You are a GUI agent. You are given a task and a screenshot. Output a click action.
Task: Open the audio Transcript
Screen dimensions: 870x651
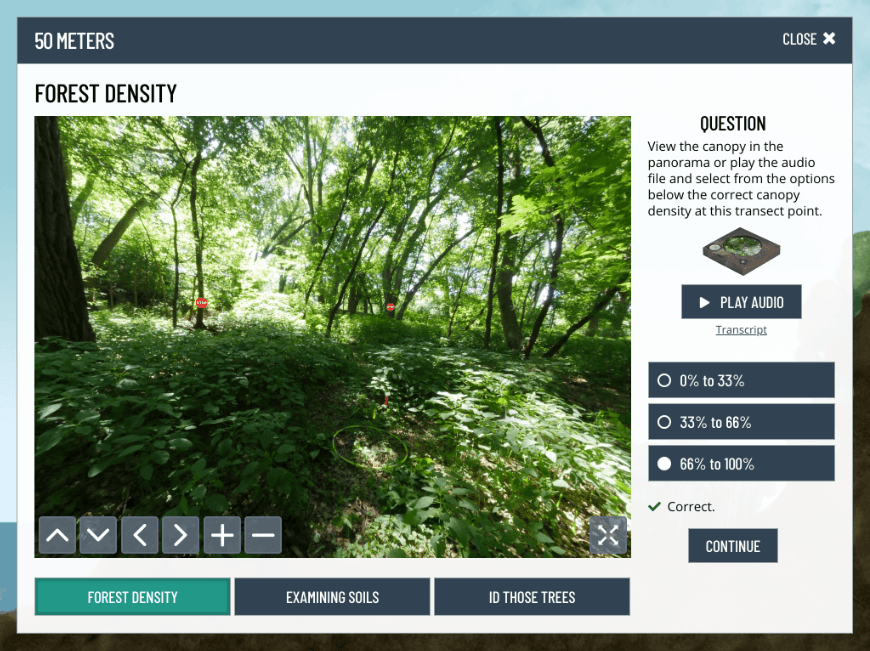(741, 329)
